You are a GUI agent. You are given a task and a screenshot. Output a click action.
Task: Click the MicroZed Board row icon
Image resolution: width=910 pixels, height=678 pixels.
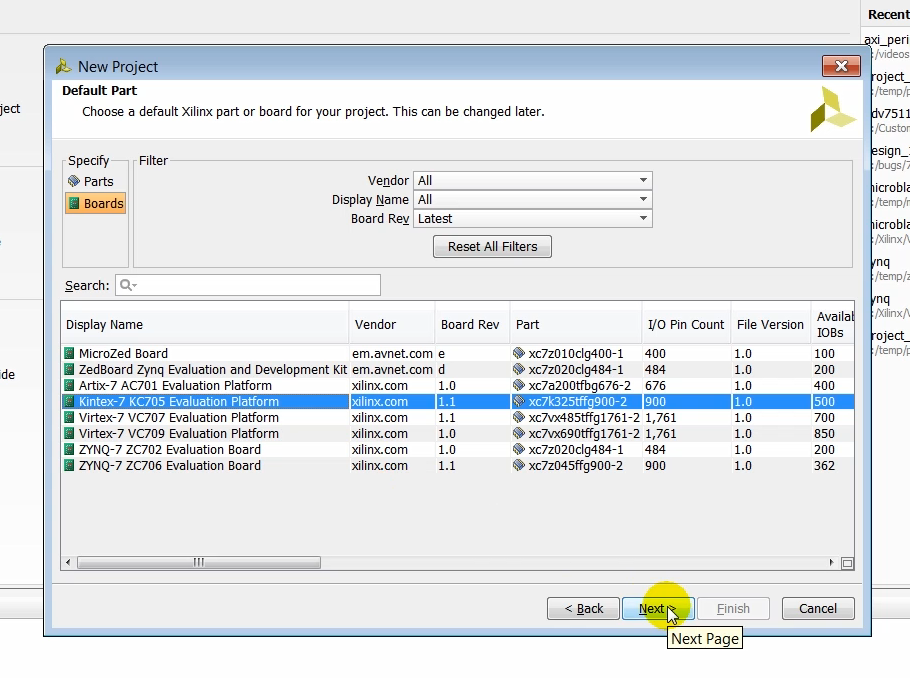(x=70, y=354)
